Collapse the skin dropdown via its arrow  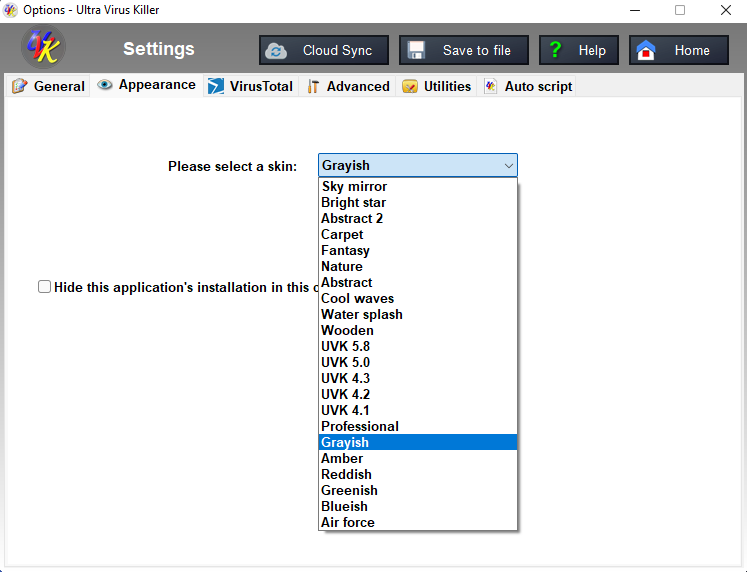(508, 166)
